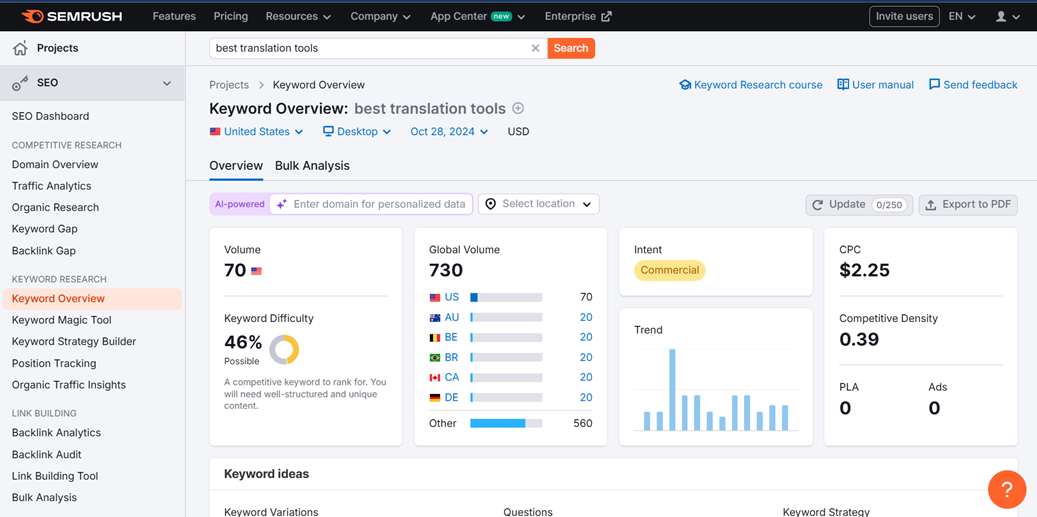Screen dimensions: 1037x517
Task: Switch to the Bulk Analysis tab
Action: tap(312, 166)
